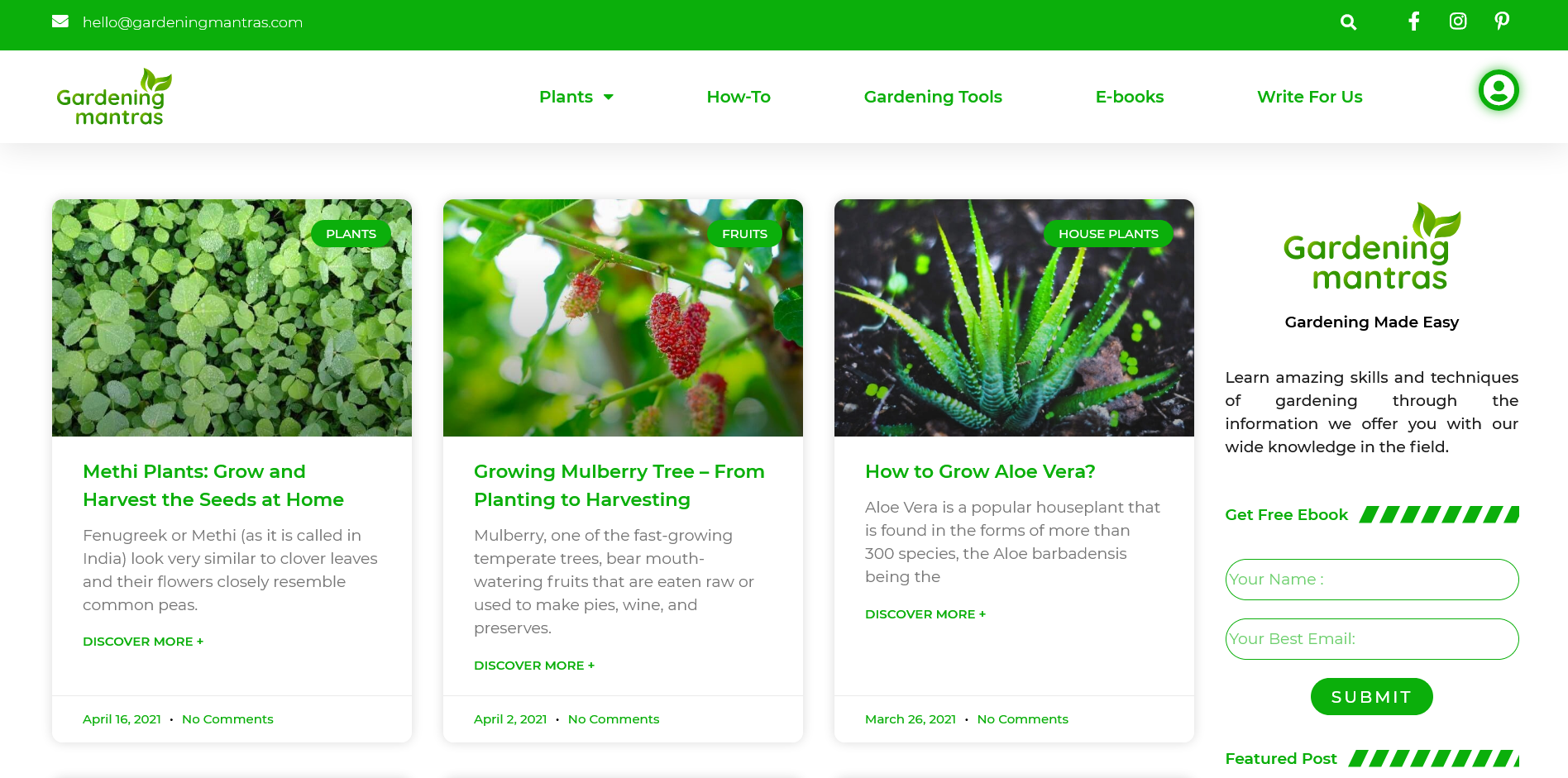Open the How-To menu item
The height and width of the screenshot is (778, 1568).
(739, 97)
